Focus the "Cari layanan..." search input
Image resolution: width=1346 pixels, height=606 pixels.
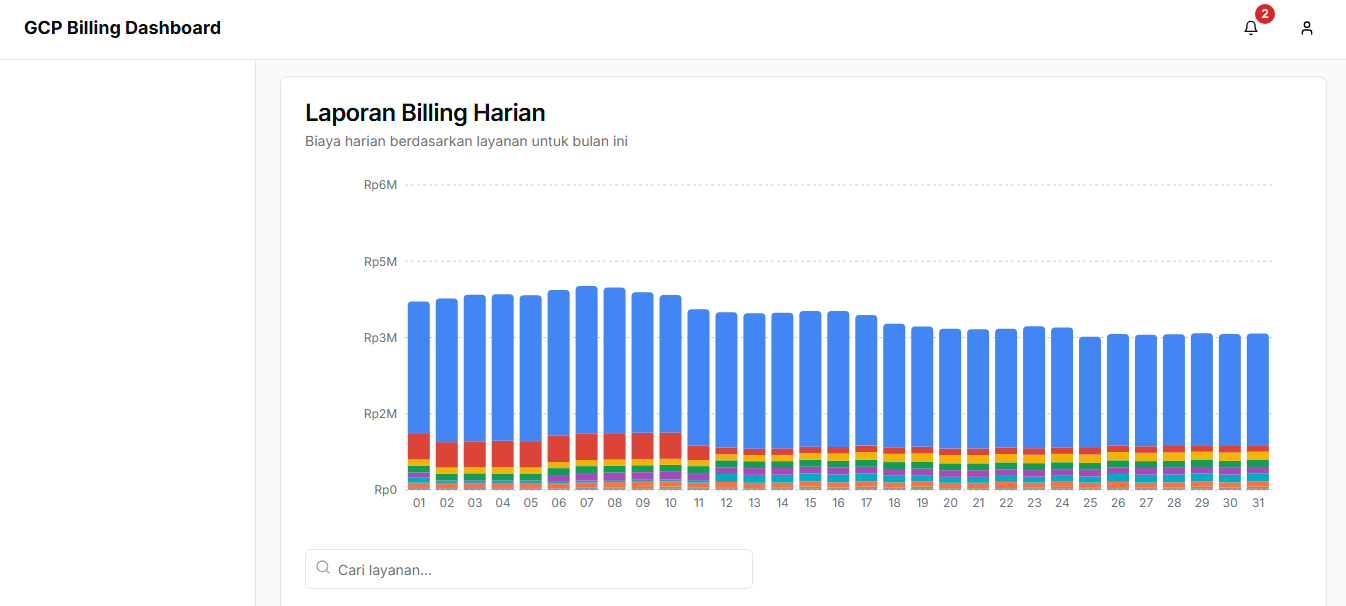point(540,569)
